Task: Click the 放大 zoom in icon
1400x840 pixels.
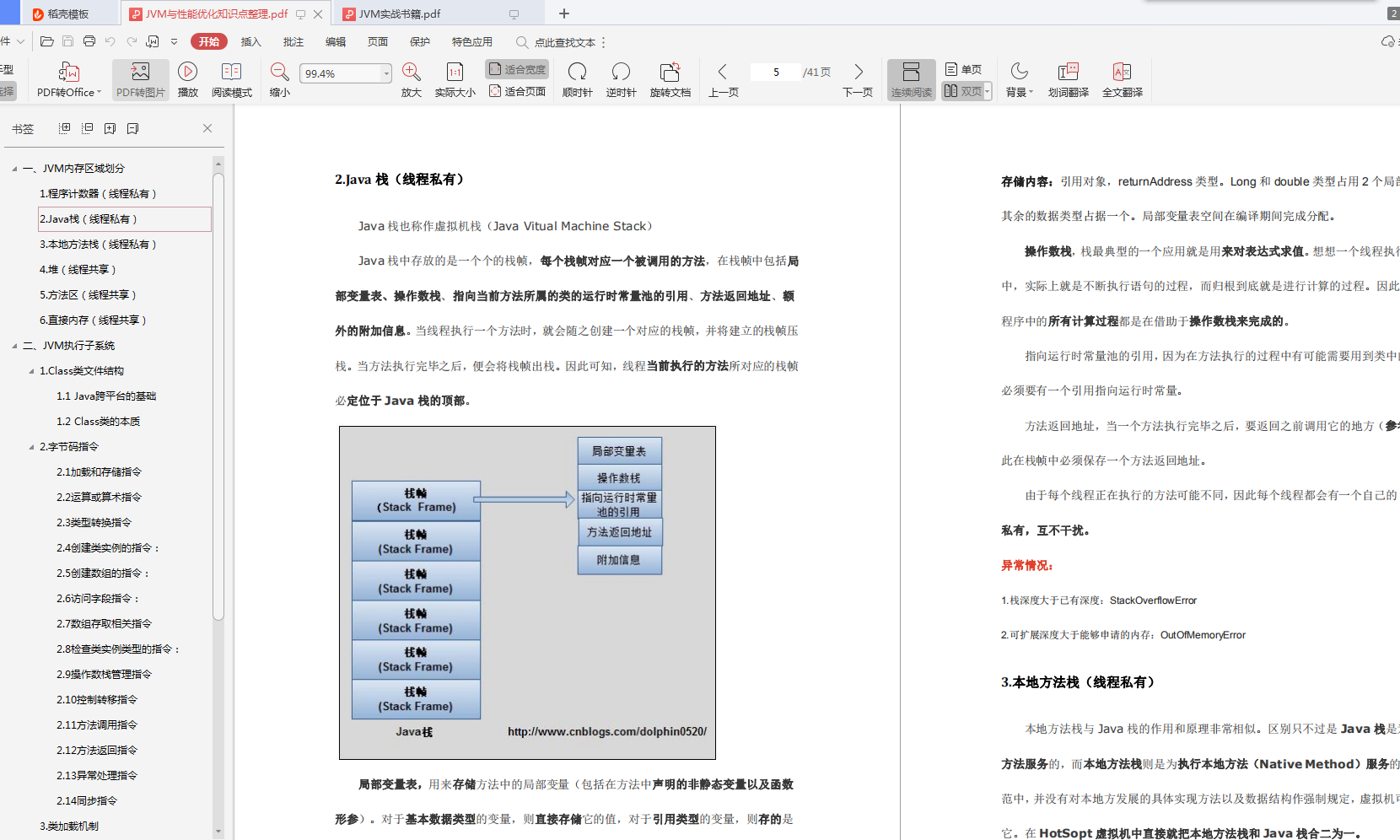Action: pos(412,73)
